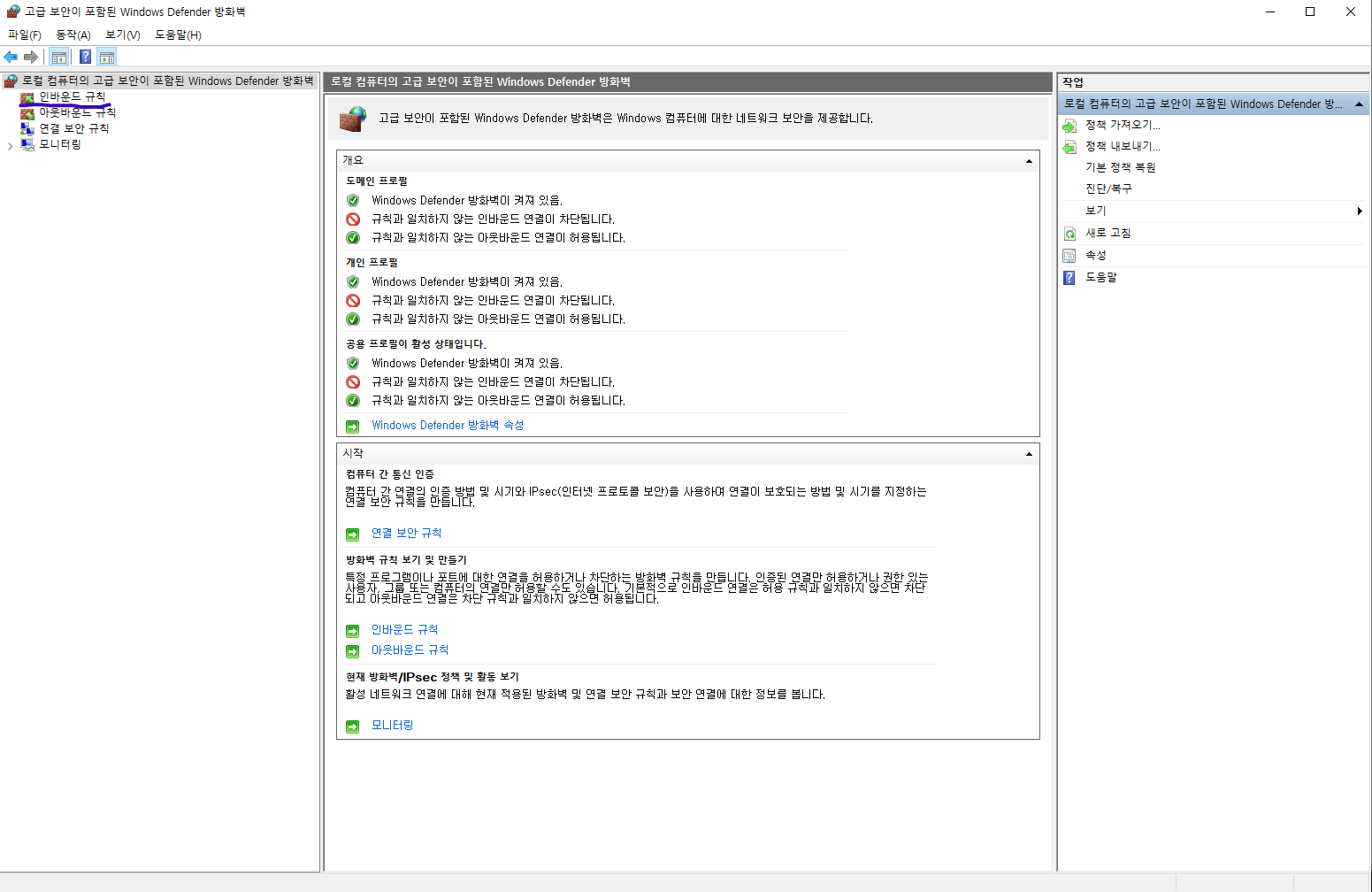
Task: Click the 연결 보안 규칙 tree icon
Action: coord(27,129)
